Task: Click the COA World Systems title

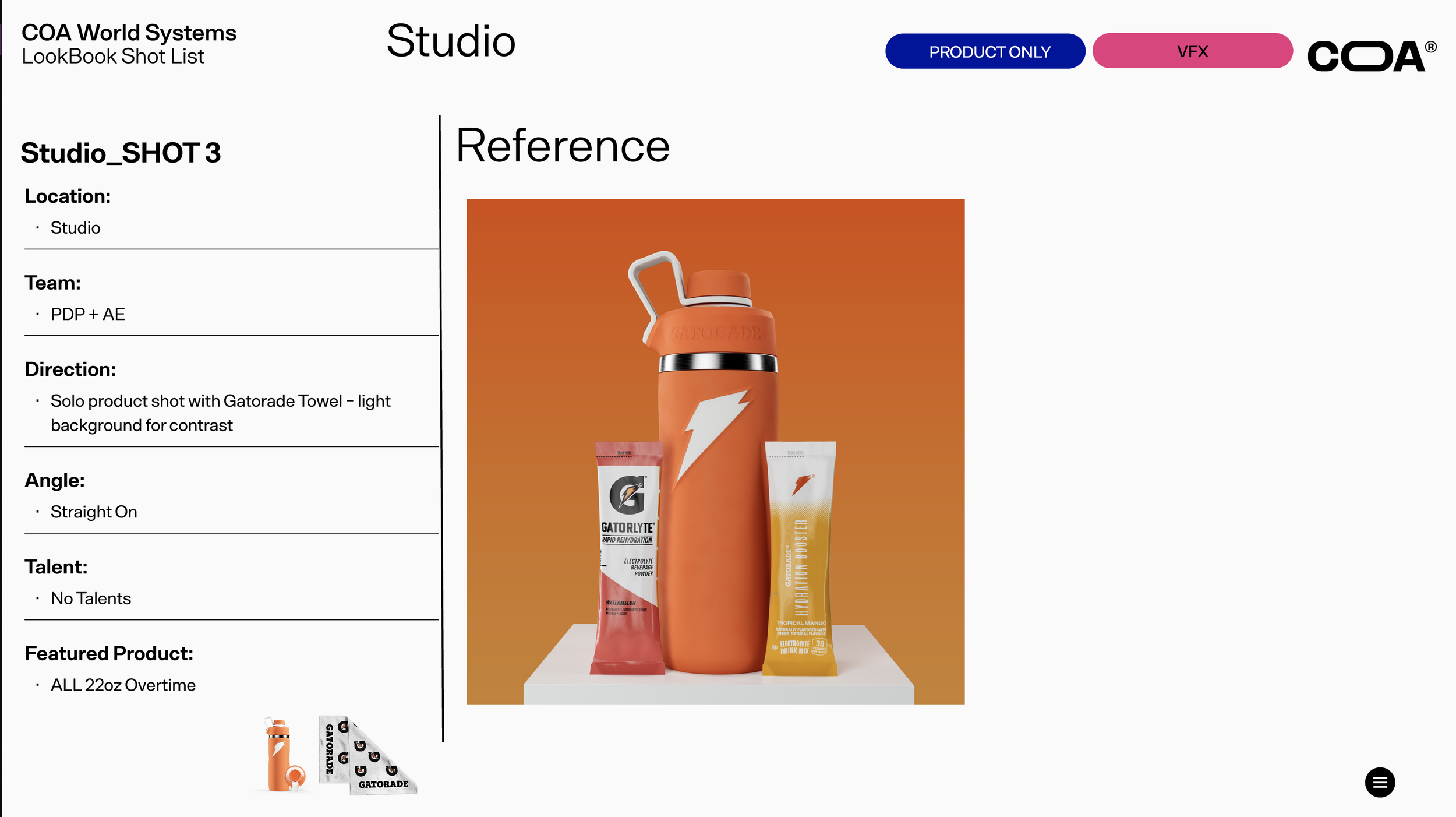Action: click(x=129, y=33)
